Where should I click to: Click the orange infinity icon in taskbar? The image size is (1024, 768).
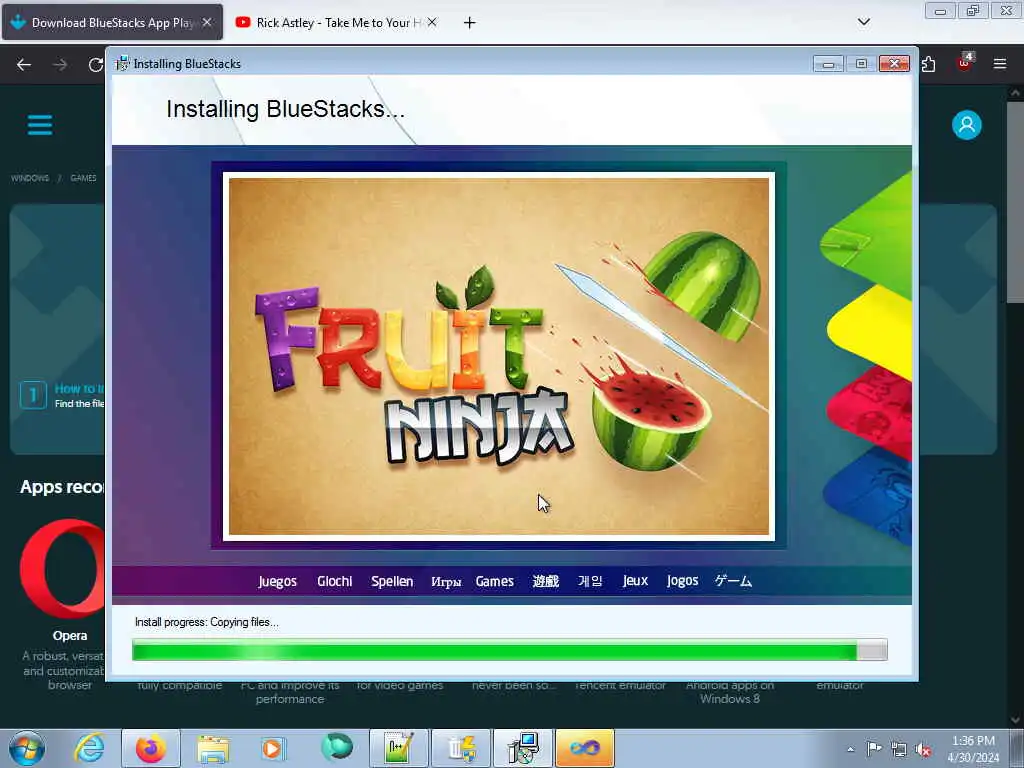pyautogui.click(x=585, y=748)
